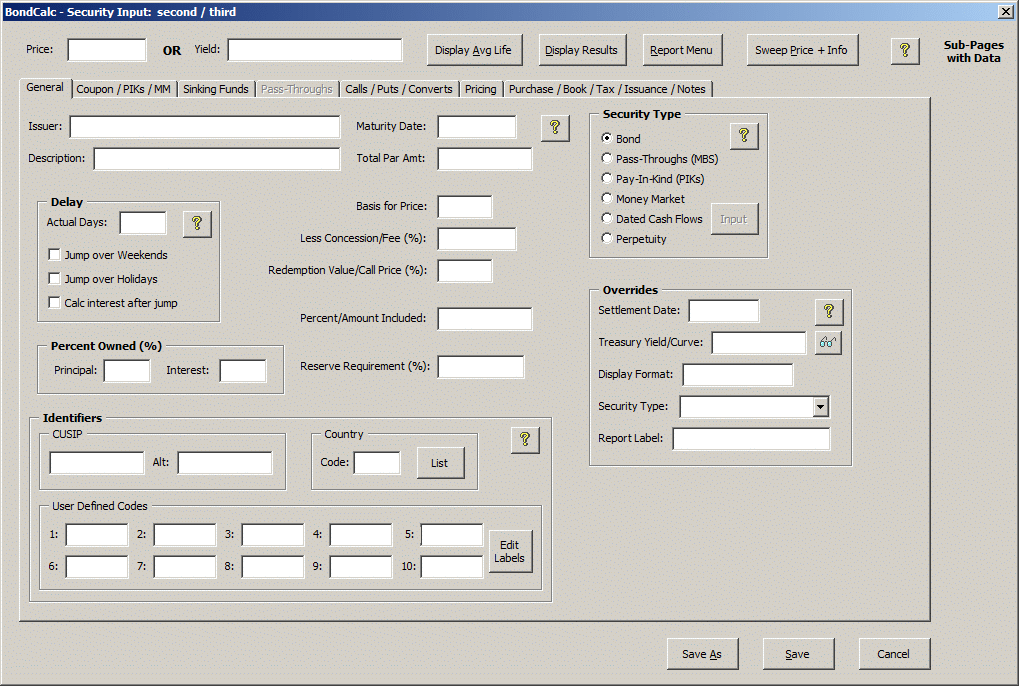
Task: Click the help icon in the Identifiers section
Action: point(525,439)
